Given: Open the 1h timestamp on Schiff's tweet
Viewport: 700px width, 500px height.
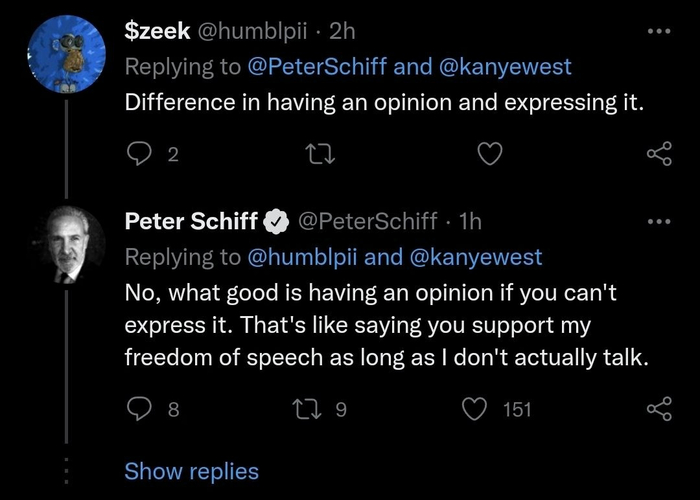Looking at the screenshot, I should (x=471, y=221).
